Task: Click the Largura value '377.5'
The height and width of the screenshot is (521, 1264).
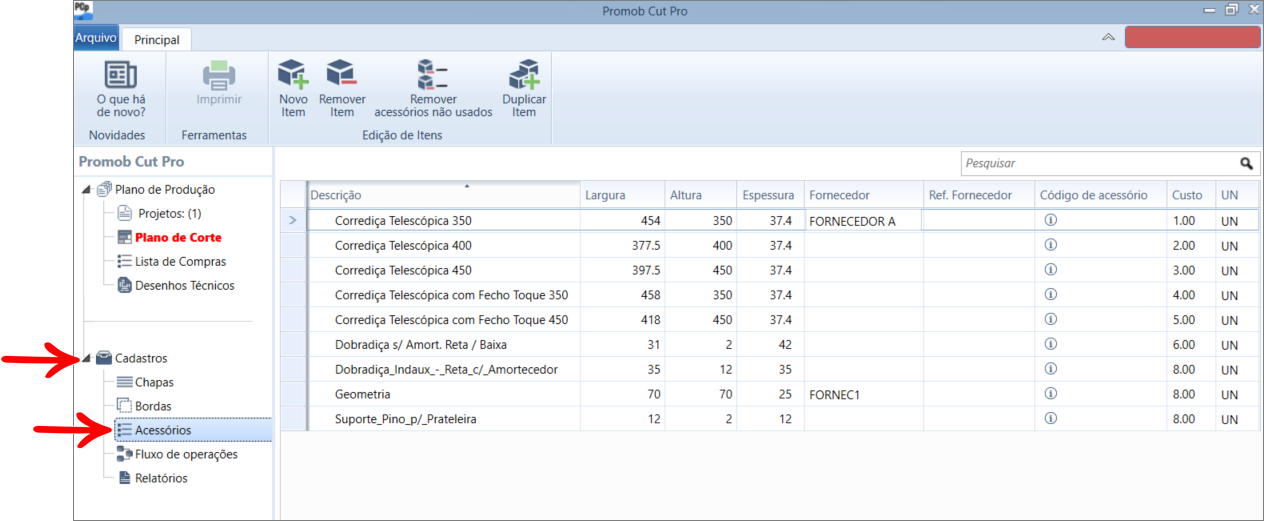Action: [x=622, y=245]
